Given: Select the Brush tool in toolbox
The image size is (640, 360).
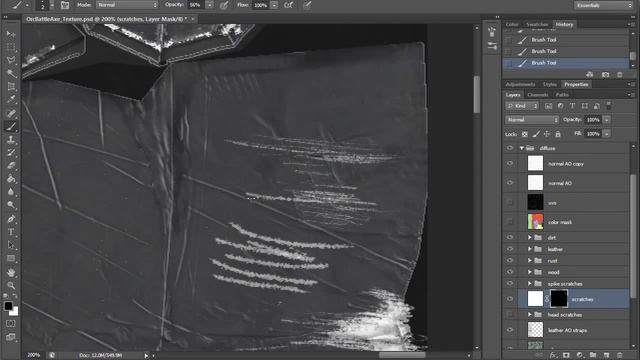Looking at the screenshot, I should [11, 126].
